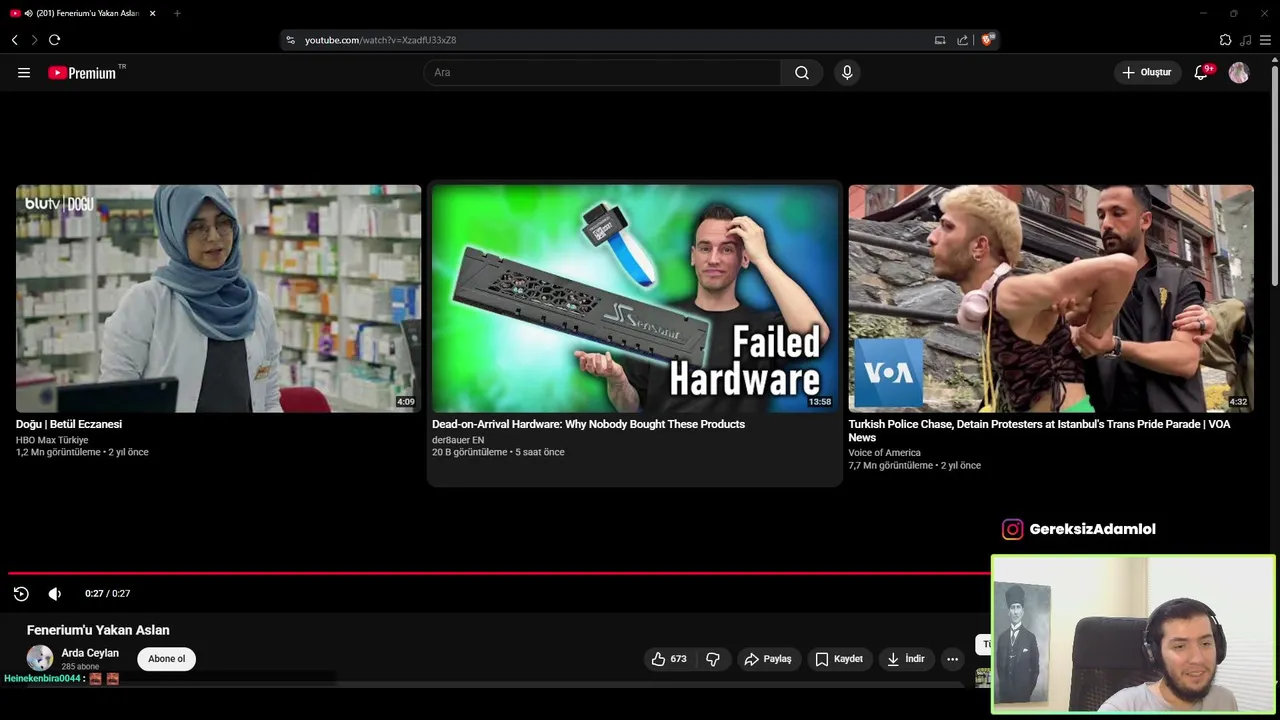The image size is (1280, 720).
Task: Open the Arda Ceylan channel name link
Action: coord(90,653)
